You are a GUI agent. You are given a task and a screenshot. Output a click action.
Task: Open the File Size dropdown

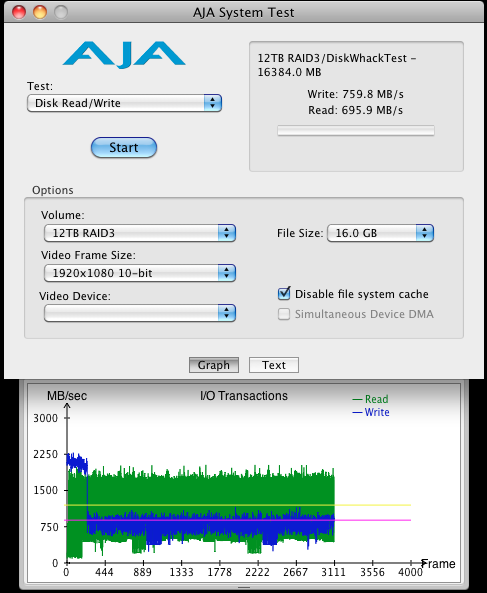(380, 233)
